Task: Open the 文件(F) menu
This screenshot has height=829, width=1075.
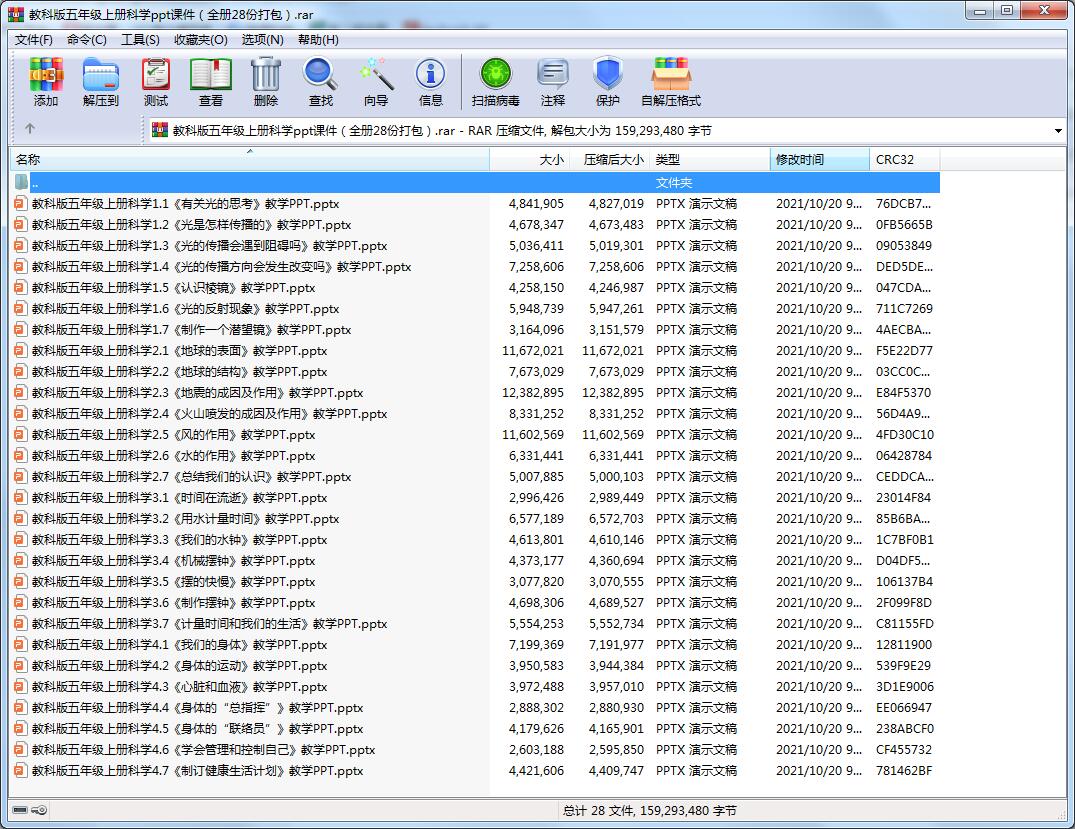Action: click(34, 40)
